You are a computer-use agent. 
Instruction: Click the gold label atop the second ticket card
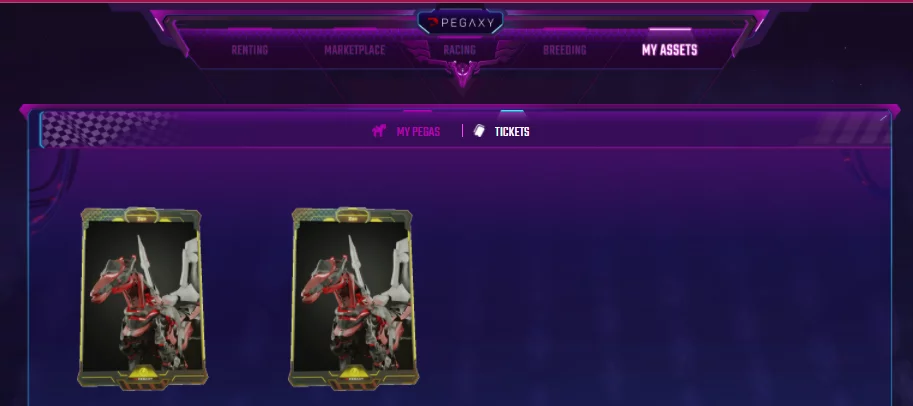(x=352, y=218)
